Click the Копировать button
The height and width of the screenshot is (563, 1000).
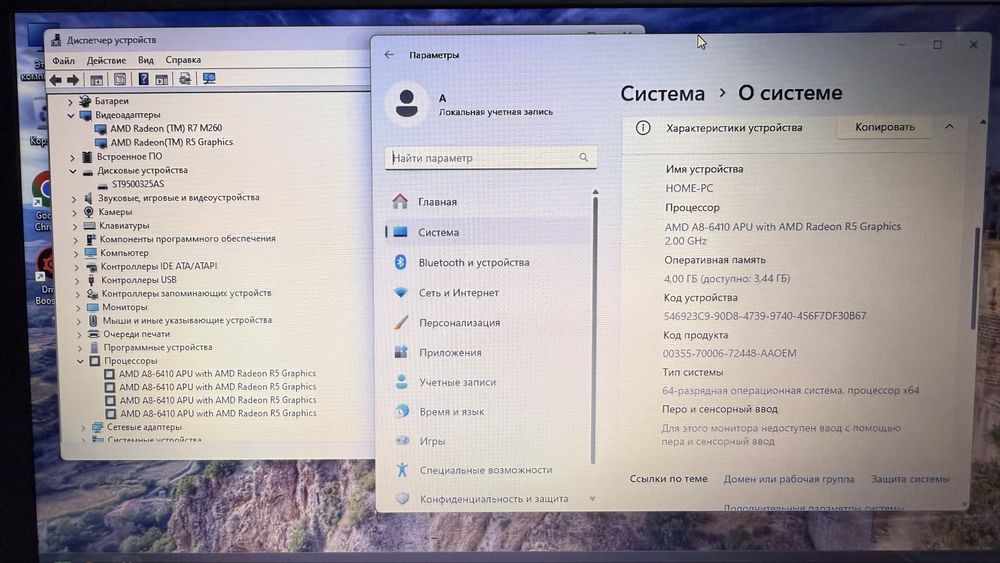tap(885, 127)
